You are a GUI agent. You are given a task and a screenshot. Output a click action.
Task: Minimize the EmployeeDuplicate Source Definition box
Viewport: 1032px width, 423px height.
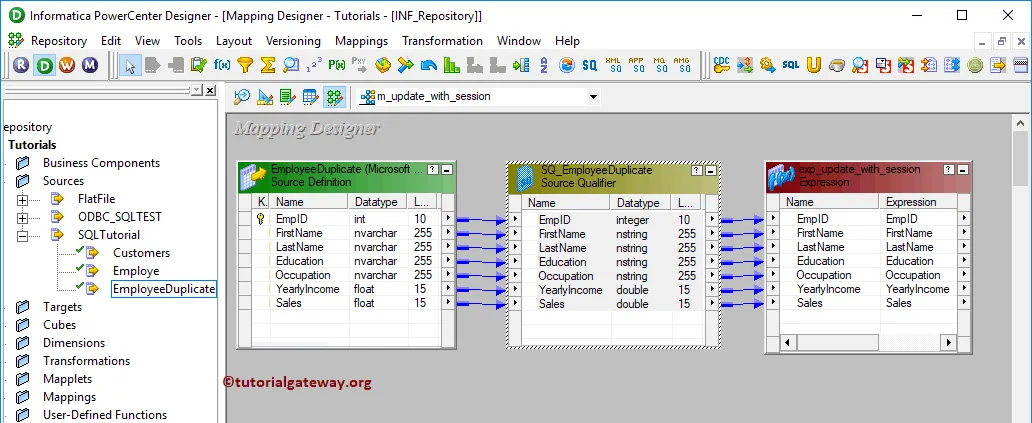[x=448, y=169]
